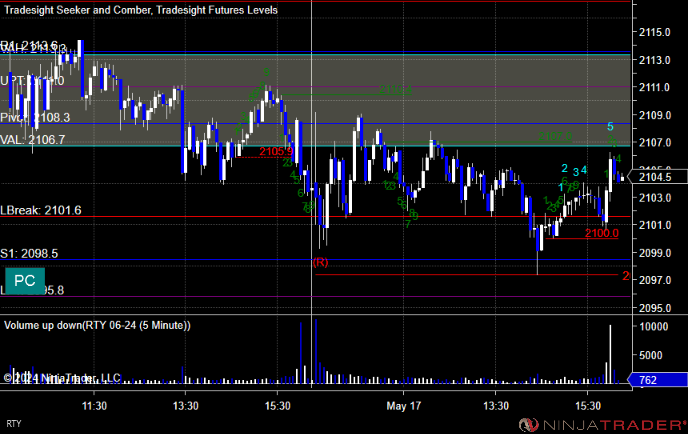Click the teal PC button
688x434 pixels.
[25, 281]
